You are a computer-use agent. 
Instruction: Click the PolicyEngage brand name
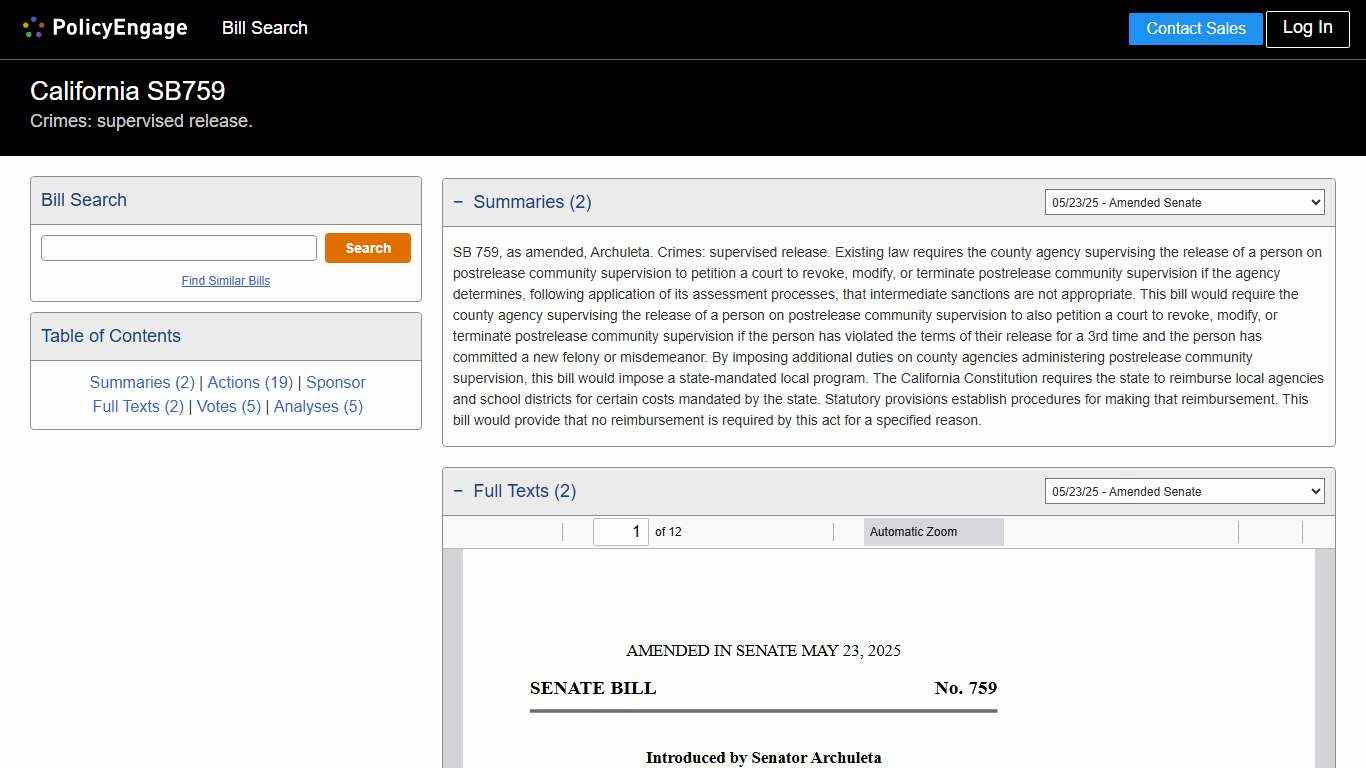(x=120, y=27)
